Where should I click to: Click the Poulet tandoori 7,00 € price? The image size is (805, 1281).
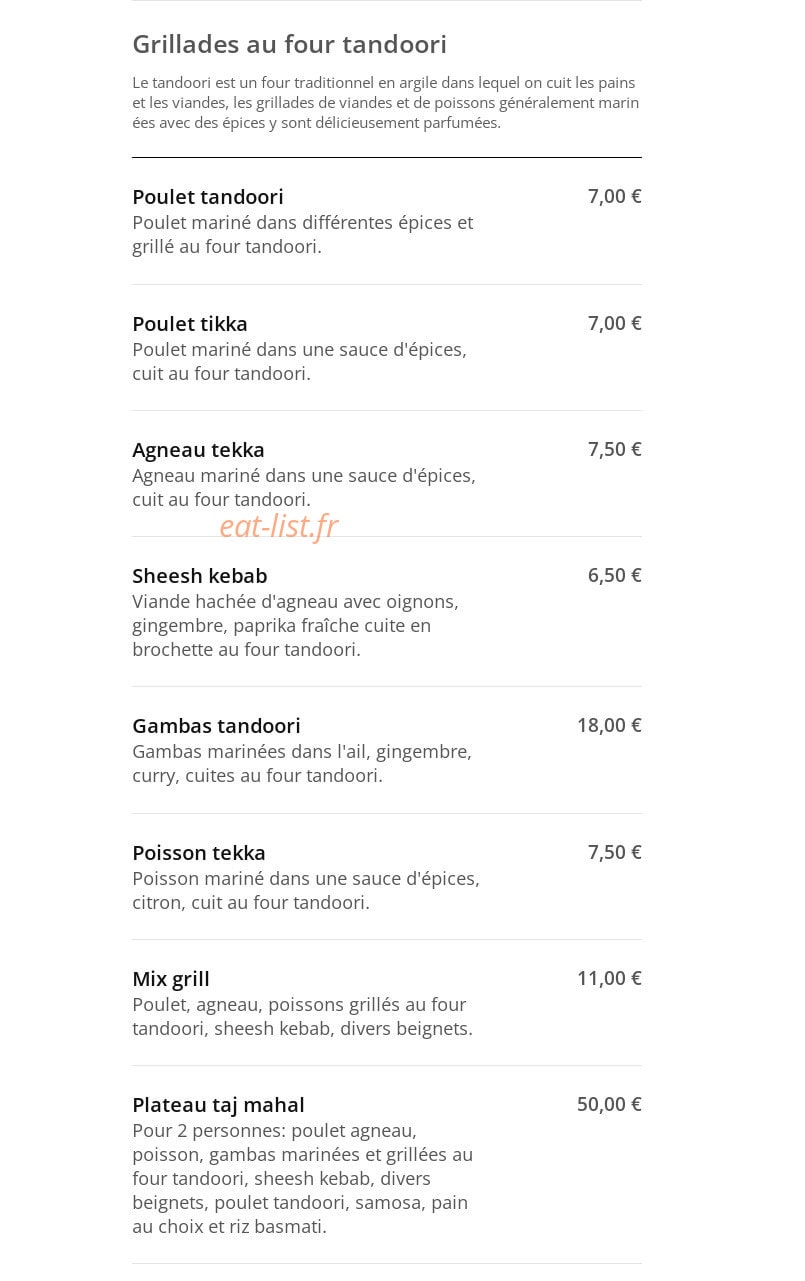[614, 196]
